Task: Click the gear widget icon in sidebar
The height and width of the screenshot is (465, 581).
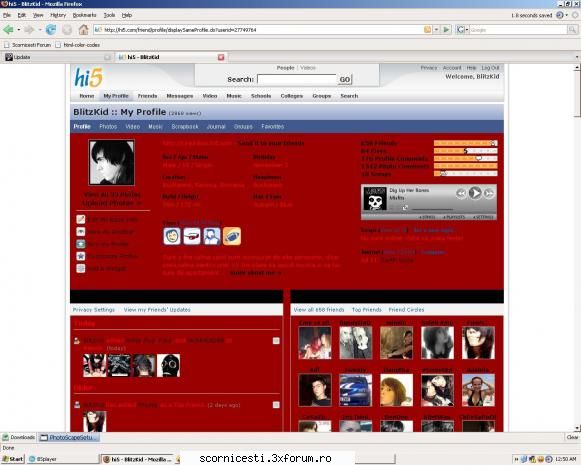Action: point(81,268)
